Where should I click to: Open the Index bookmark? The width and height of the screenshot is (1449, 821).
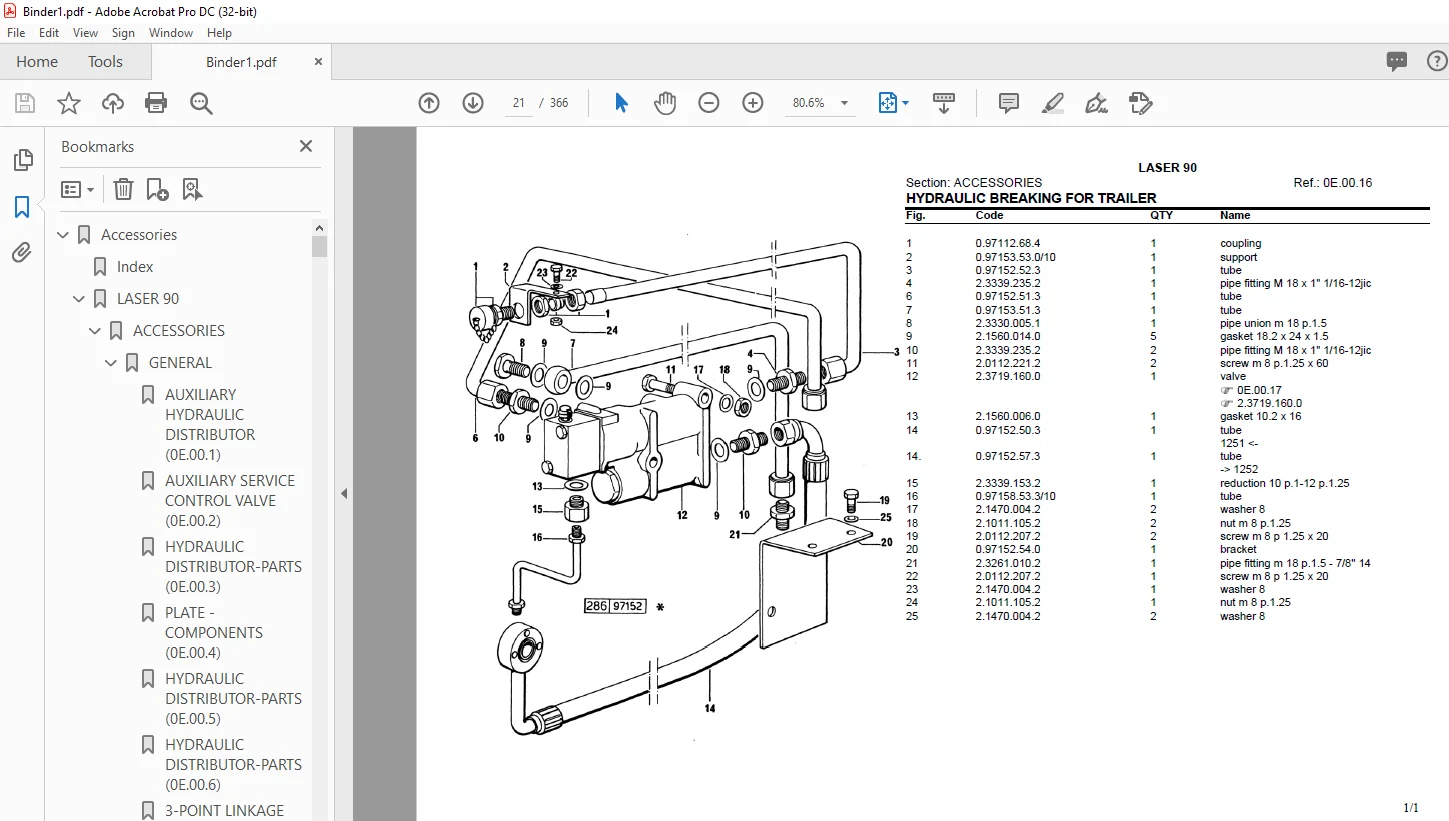coord(135,267)
